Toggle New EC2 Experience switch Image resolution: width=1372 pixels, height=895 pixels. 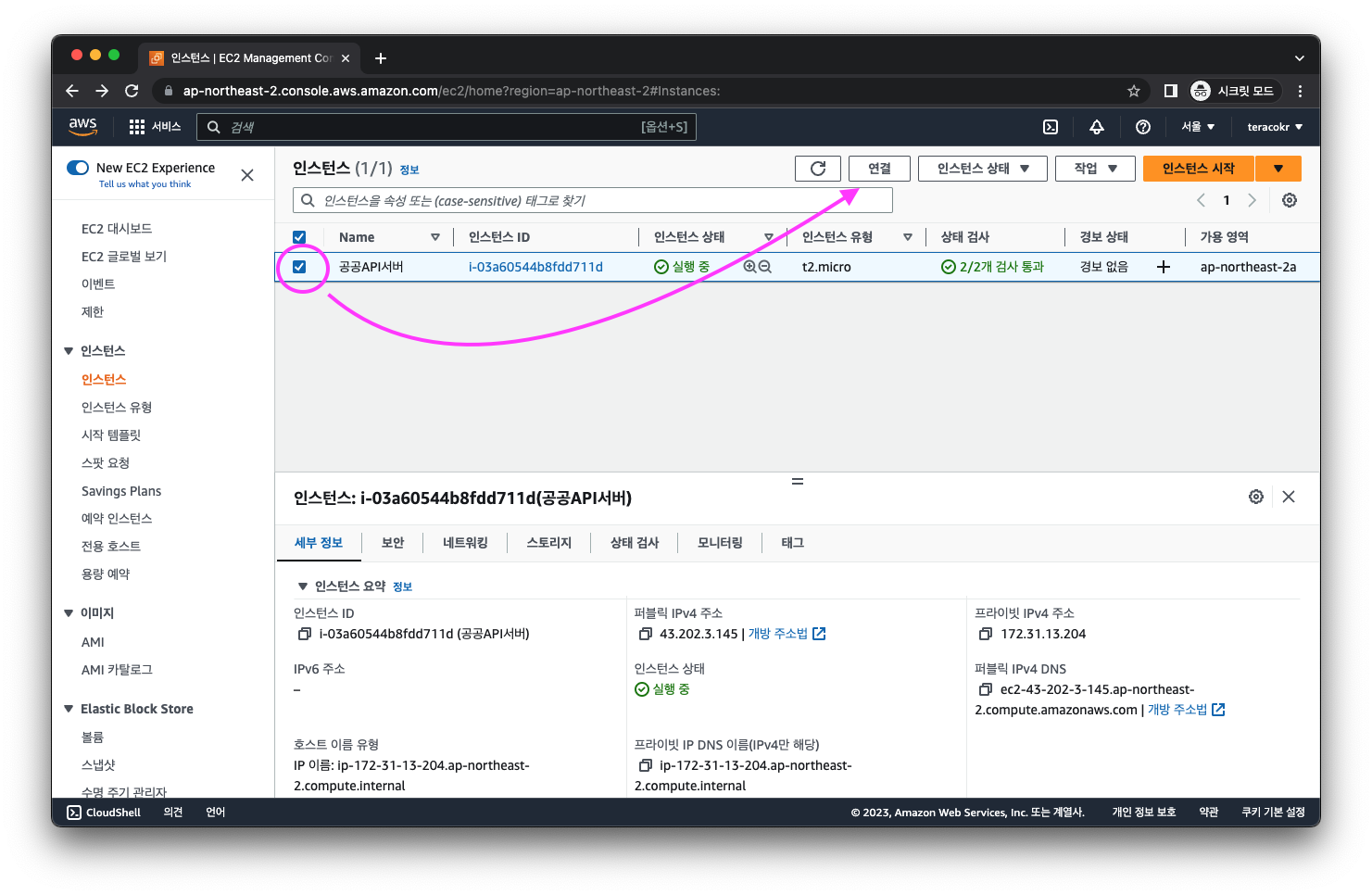point(78,168)
